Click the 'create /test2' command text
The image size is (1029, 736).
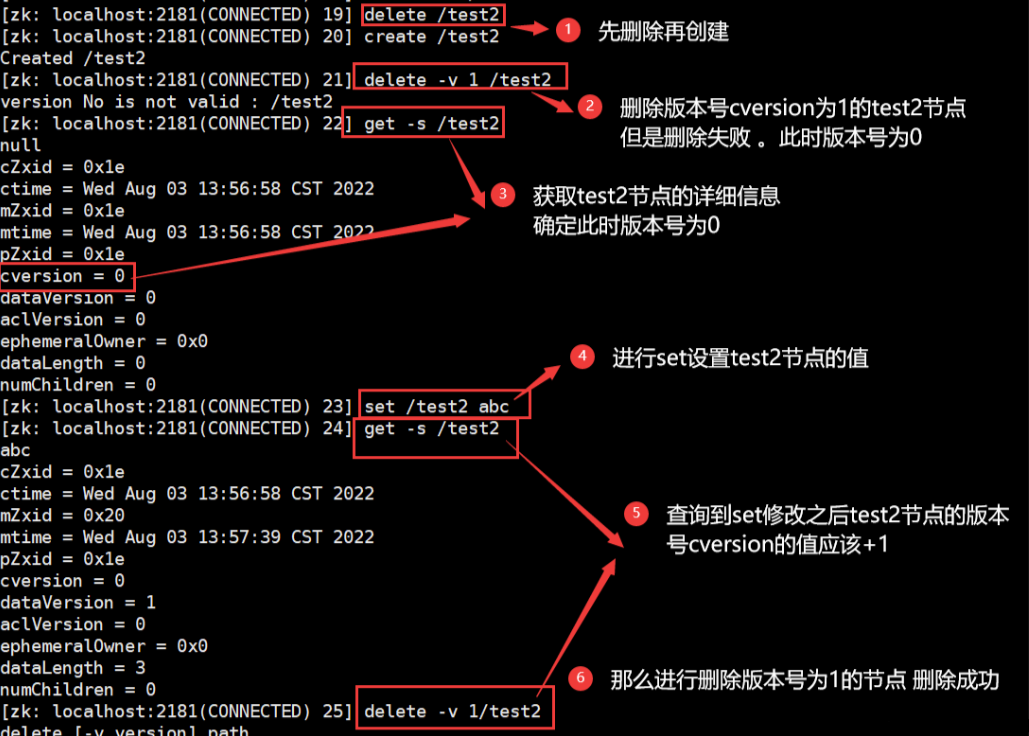[x=431, y=37]
